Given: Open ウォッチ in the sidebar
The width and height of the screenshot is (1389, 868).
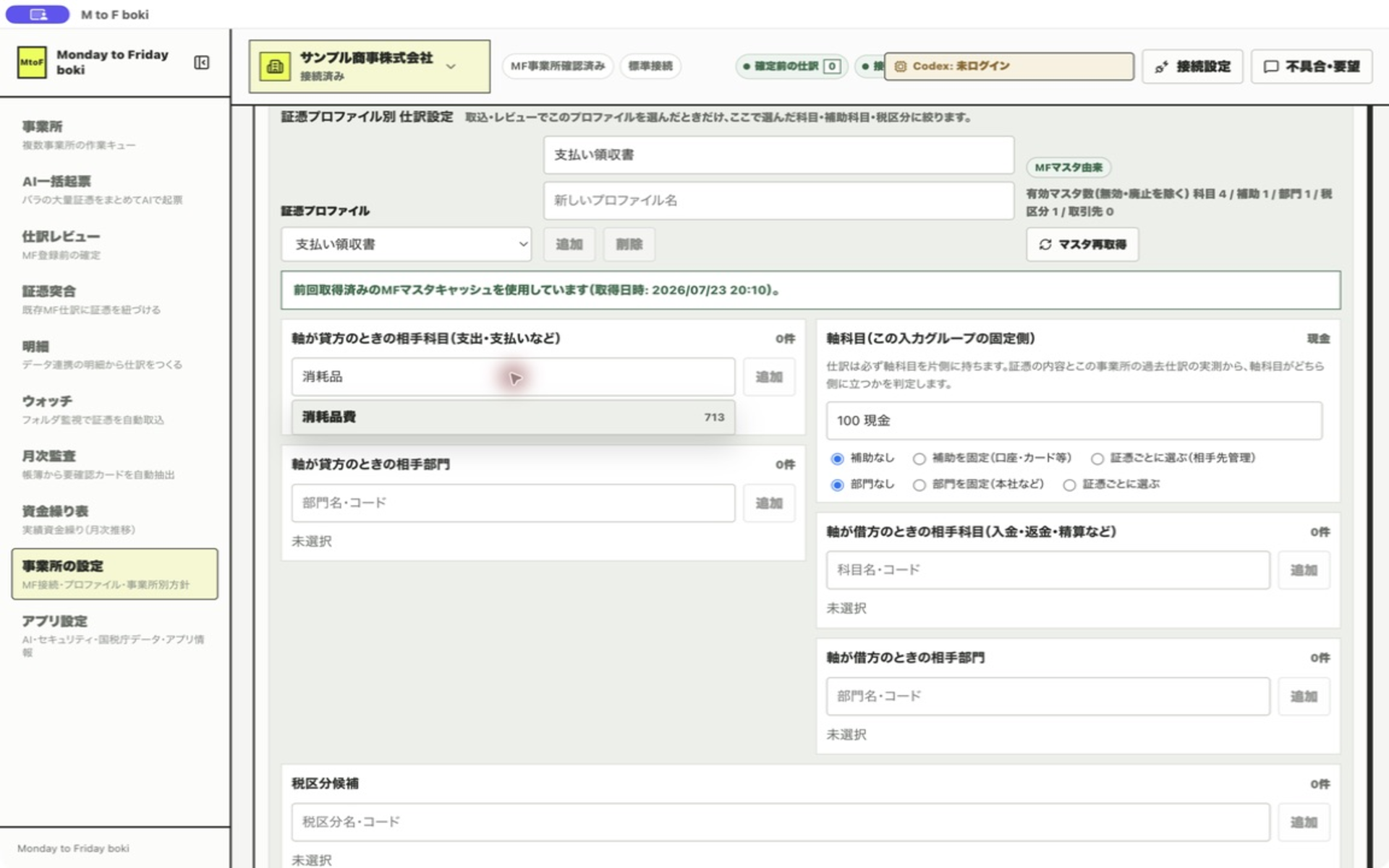Looking at the screenshot, I should point(115,409).
